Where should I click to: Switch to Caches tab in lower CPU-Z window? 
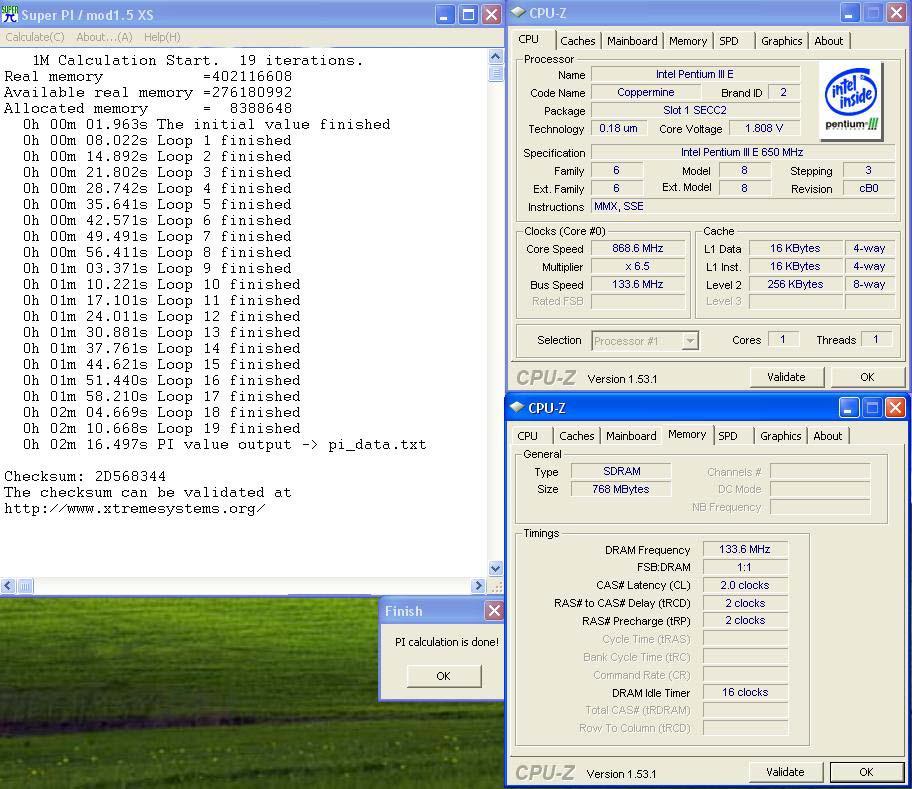pos(576,435)
